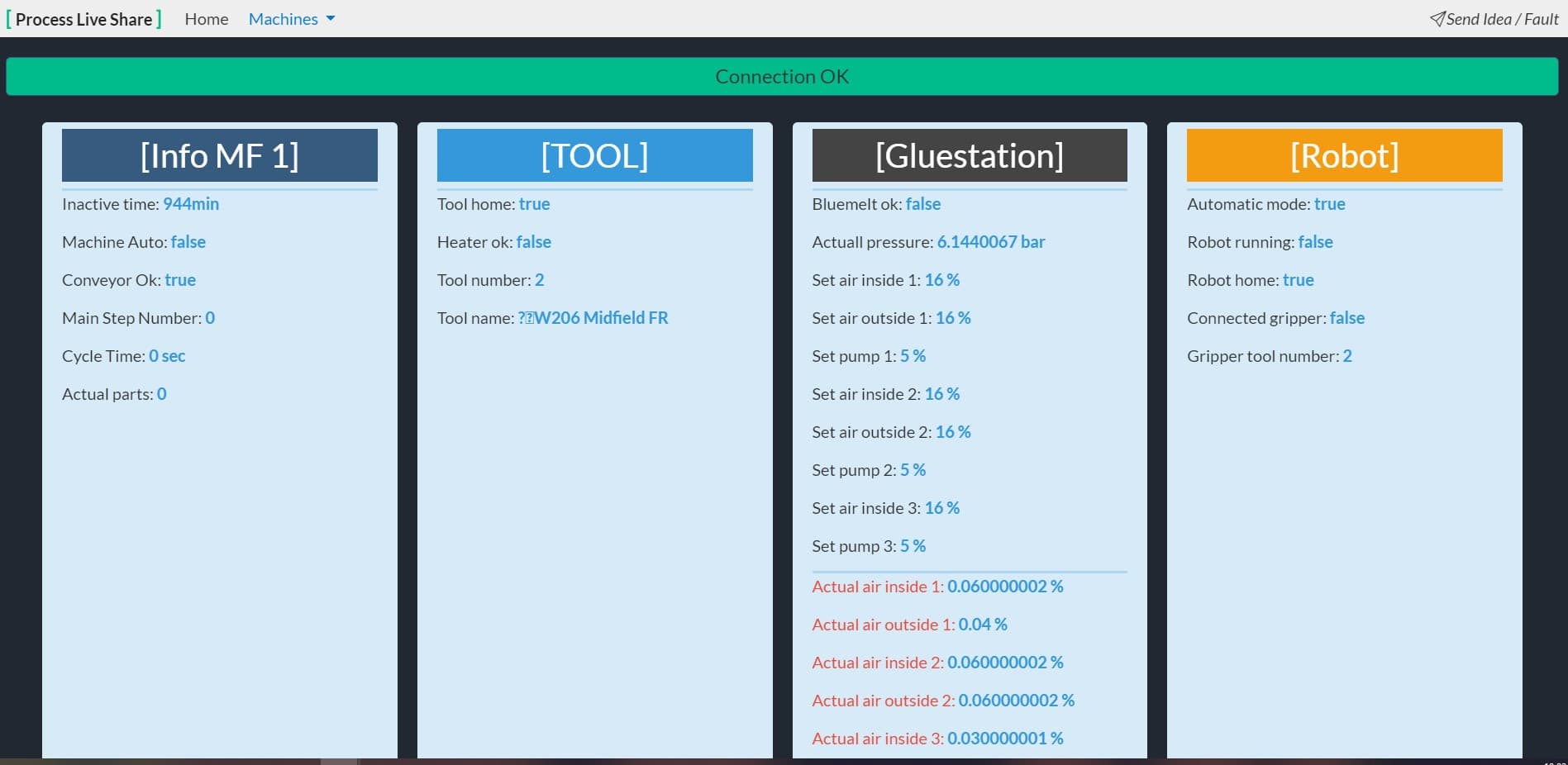Click the Bluemelt ok false status
The image size is (1568, 765).
(x=923, y=204)
